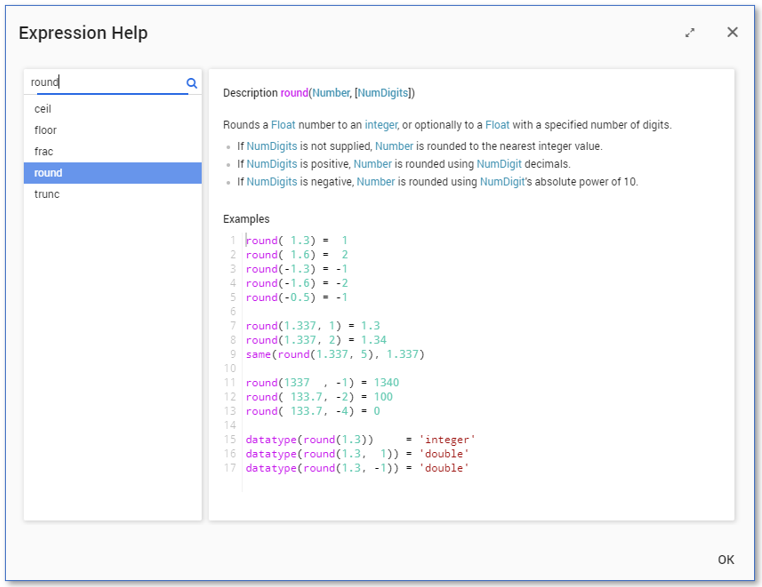The image size is (762, 587).
Task: Click NumDigits in 'is positive' bullet
Action: [x=272, y=164]
